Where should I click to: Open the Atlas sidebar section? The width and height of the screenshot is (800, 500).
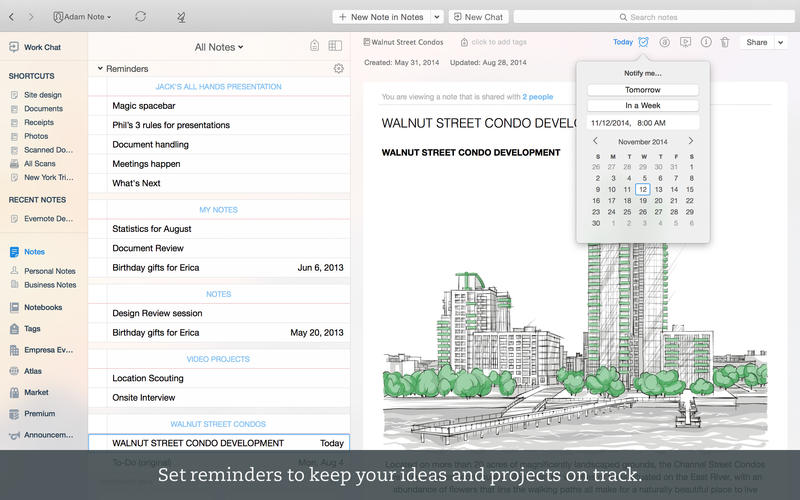(36, 371)
